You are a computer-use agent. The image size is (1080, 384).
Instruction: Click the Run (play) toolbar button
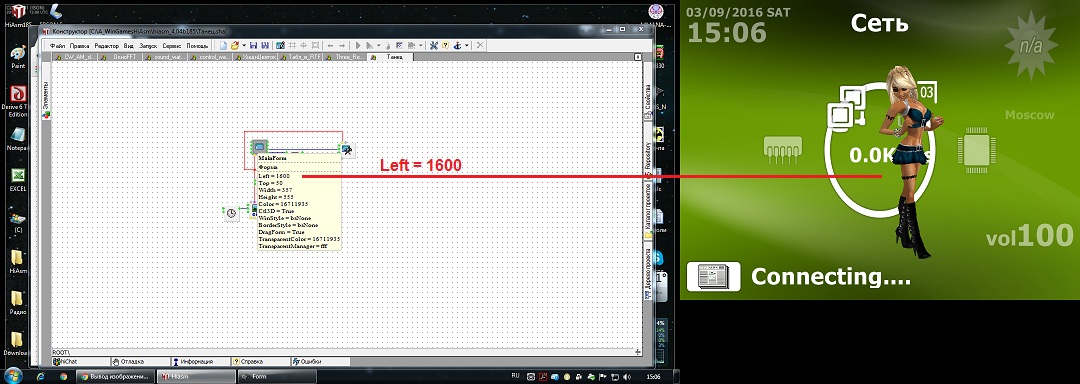tap(358, 45)
